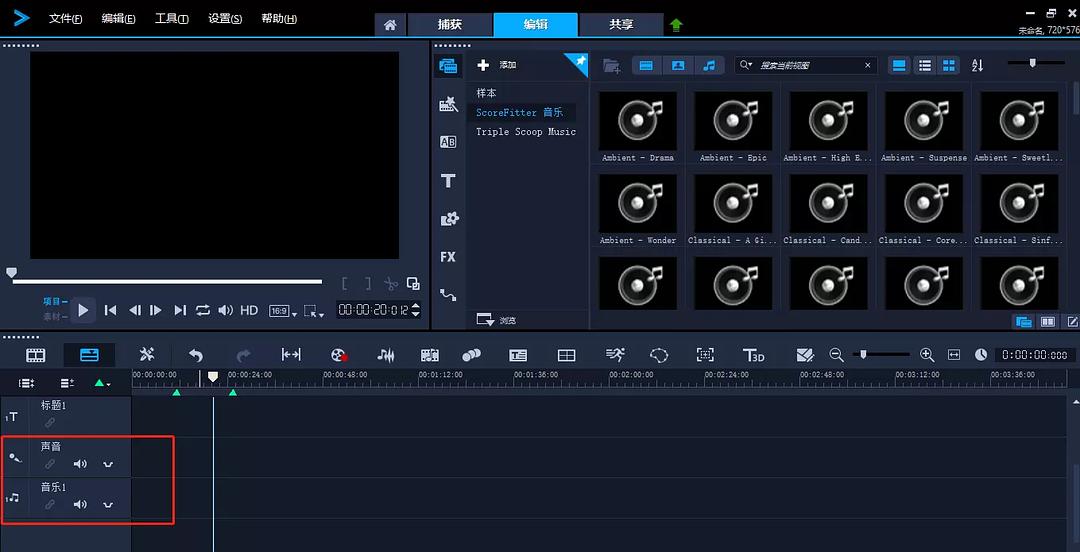Open the 工具 menu
The height and width of the screenshot is (552, 1080).
pyautogui.click(x=172, y=19)
